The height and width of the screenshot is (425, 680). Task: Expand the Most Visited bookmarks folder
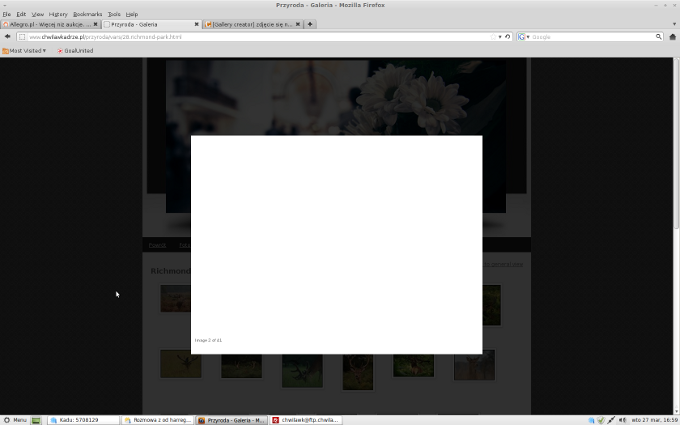pos(25,50)
